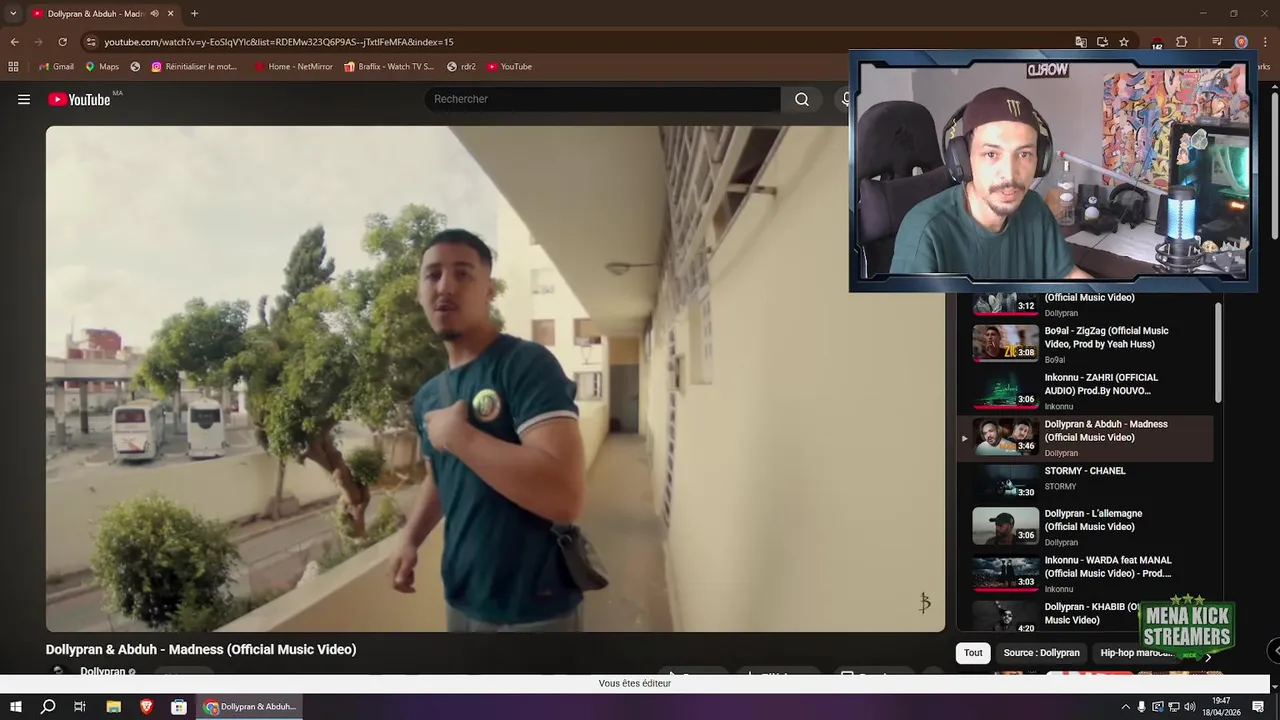Bookmark this page with the star icon
The image size is (1280, 720).
[x=1124, y=42]
